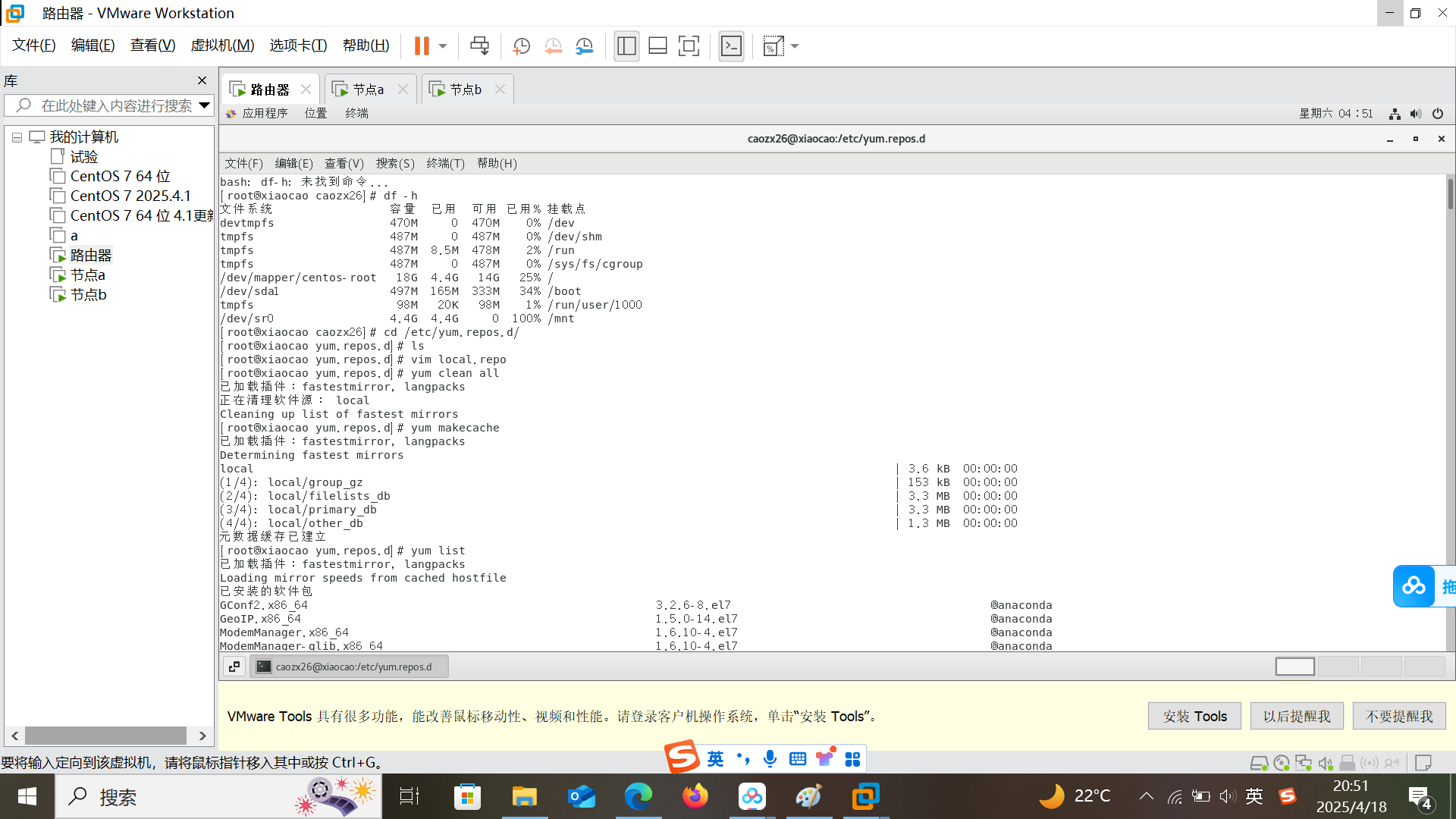Open the console view icon
This screenshot has height=819, width=1456.
(x=731, y=46)
